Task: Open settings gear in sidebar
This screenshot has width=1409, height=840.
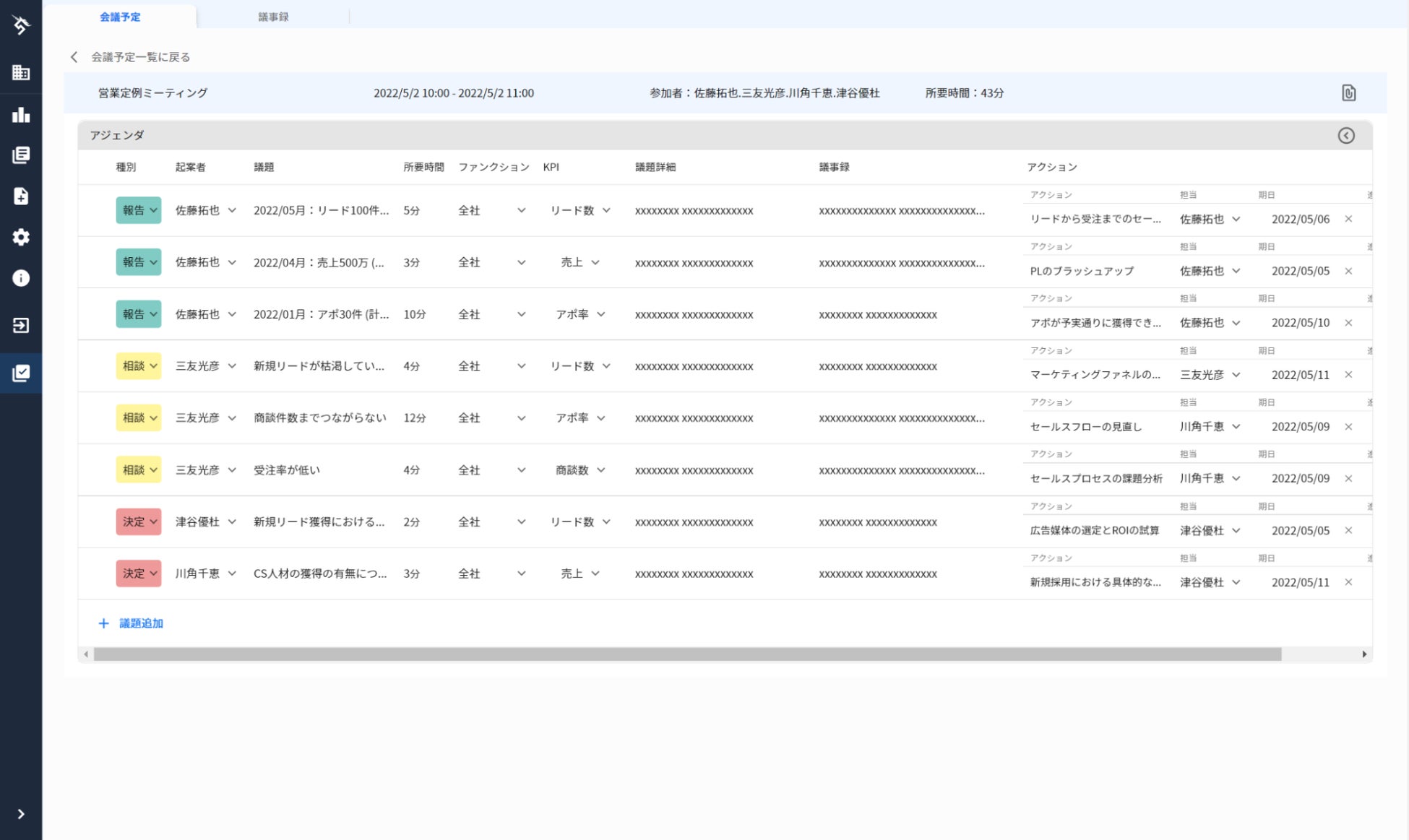Action: click(21, 237)
